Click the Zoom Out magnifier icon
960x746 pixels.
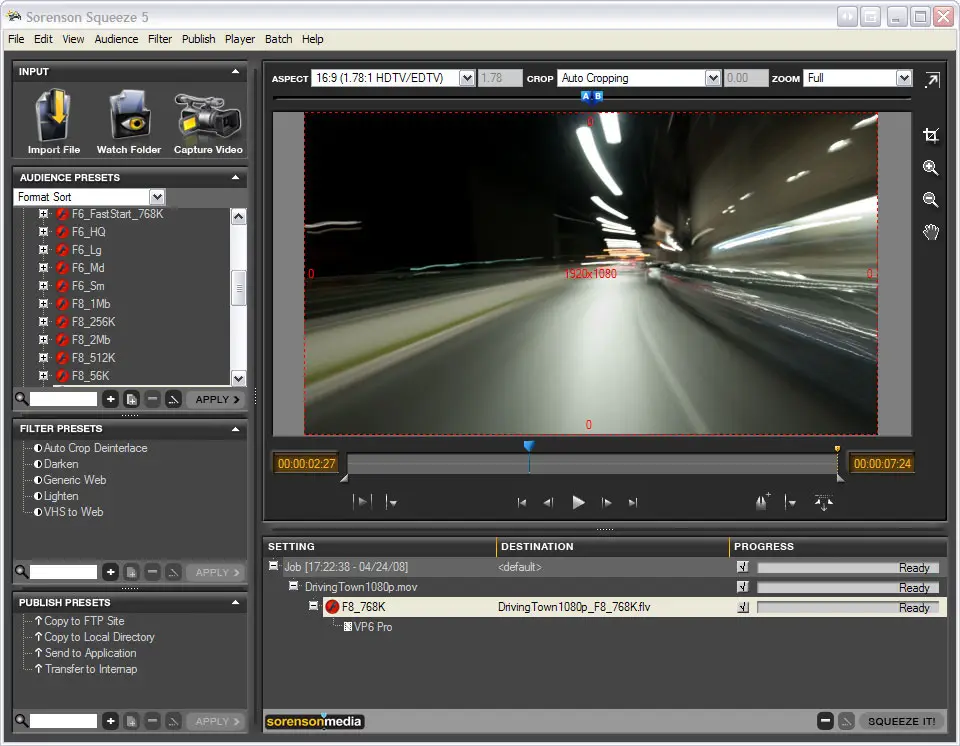[x=931, y=200]
